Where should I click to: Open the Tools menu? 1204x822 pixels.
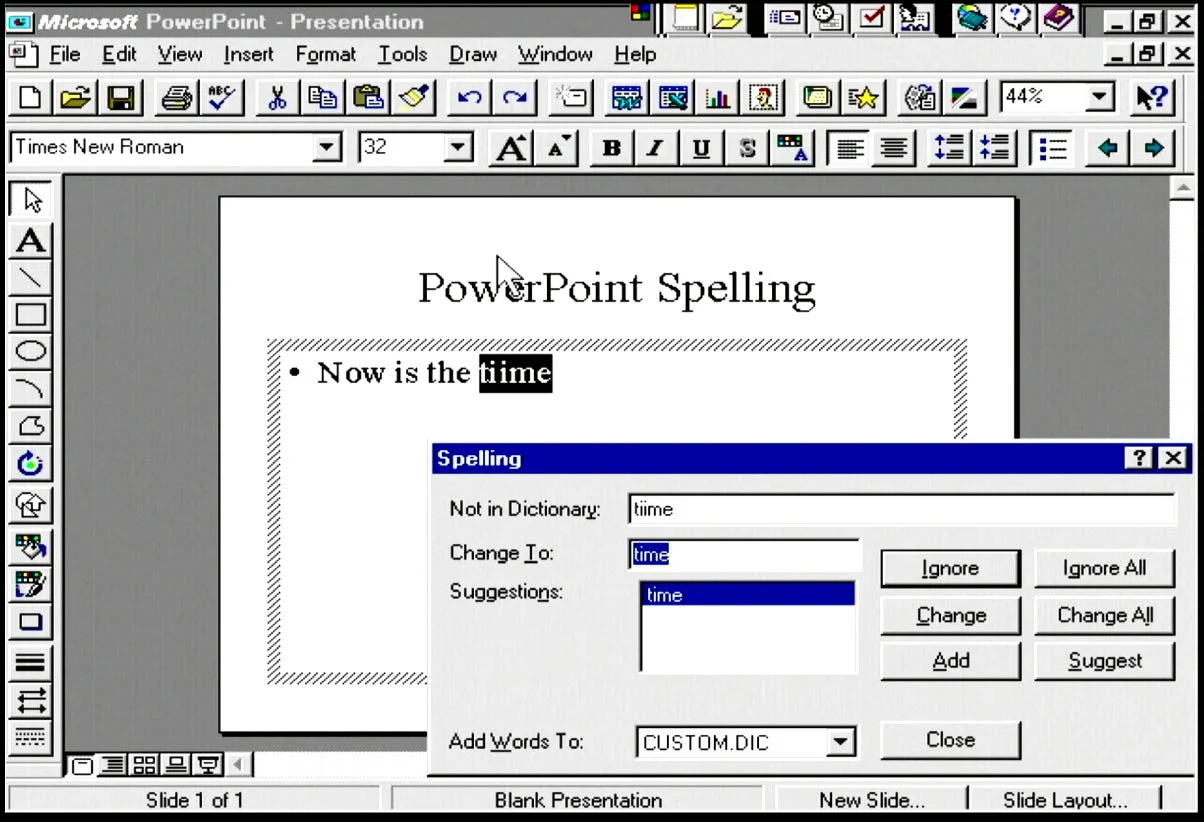click(403, 54)
